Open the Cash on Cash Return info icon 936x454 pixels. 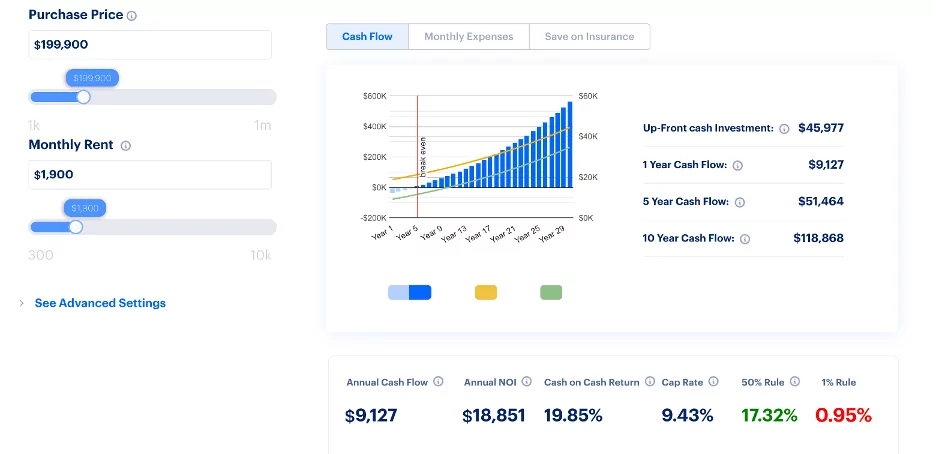[650, 382]
